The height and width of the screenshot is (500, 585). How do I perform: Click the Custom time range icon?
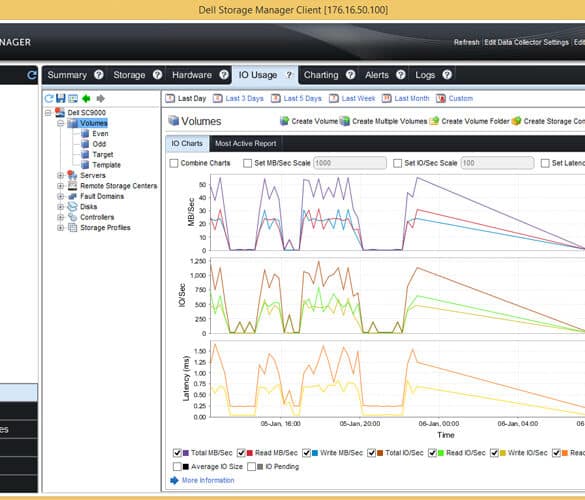[441, 99]
